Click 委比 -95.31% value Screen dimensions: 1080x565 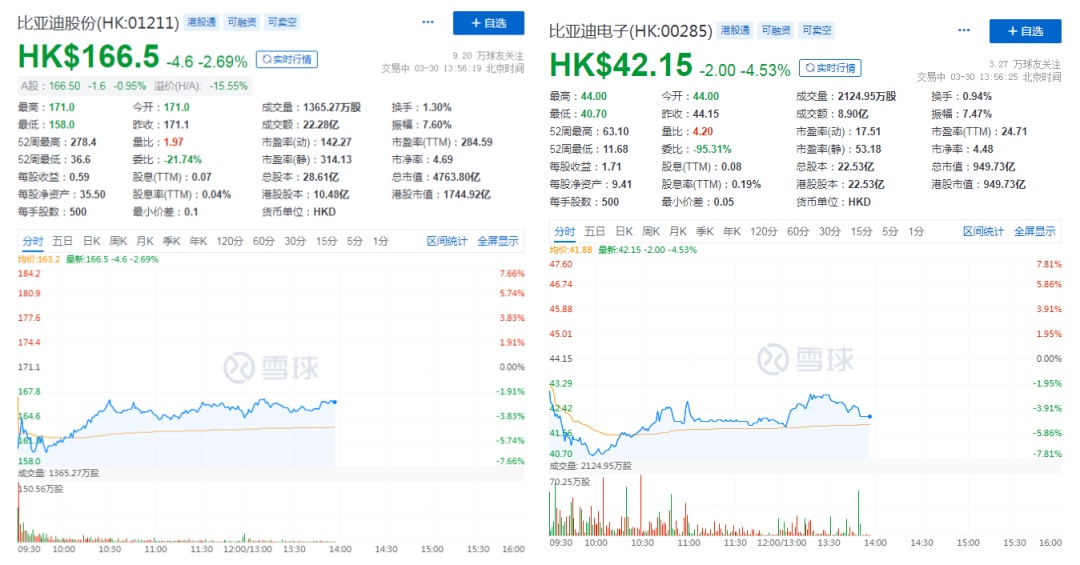point(712,149)
